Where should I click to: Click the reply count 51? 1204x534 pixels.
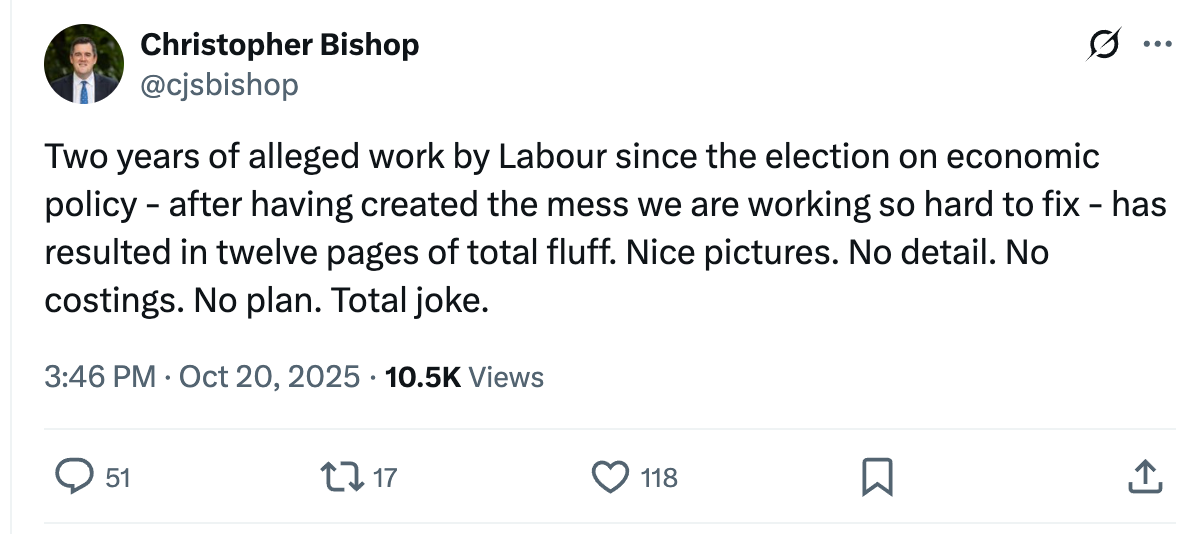tap(117, 478)
